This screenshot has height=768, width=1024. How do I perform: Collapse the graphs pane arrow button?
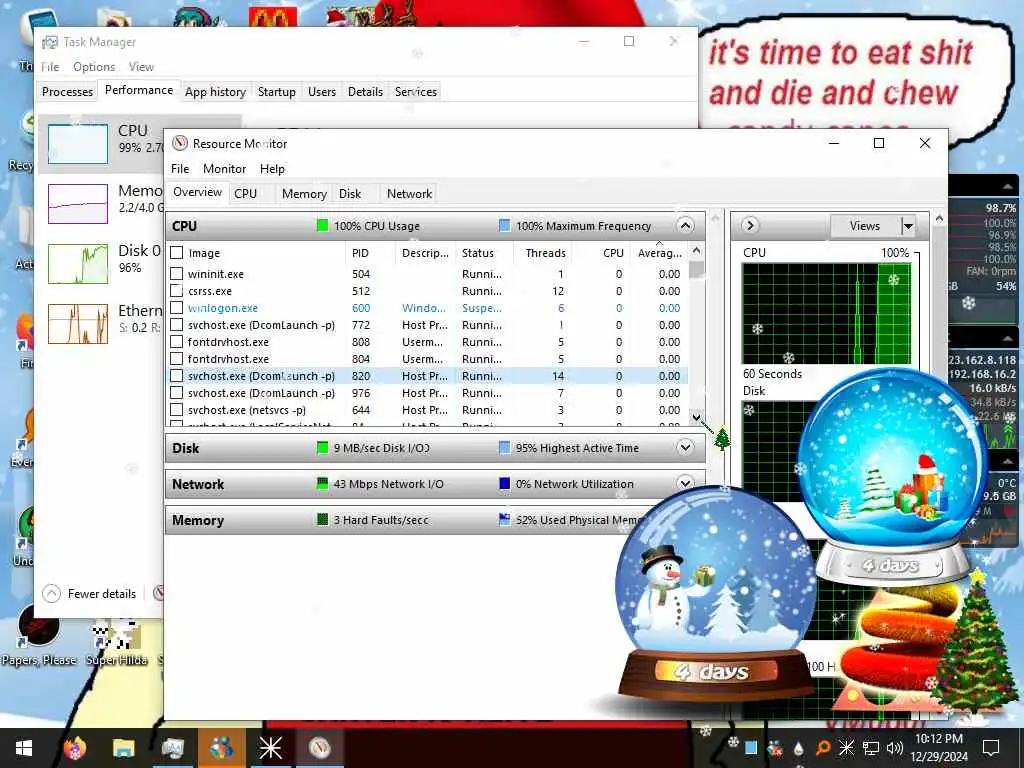point(750,225)
